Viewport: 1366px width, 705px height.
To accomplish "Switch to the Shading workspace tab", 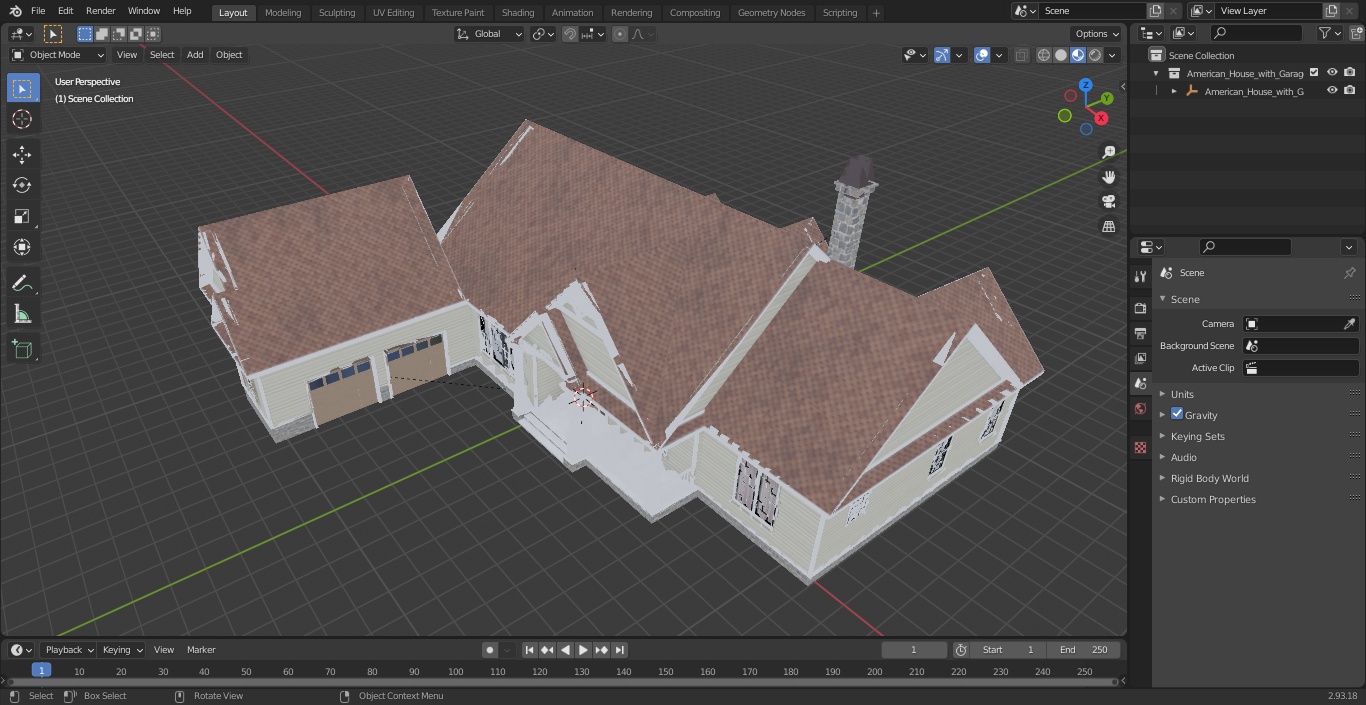I will pyautogui.click(x=518, y=13).
